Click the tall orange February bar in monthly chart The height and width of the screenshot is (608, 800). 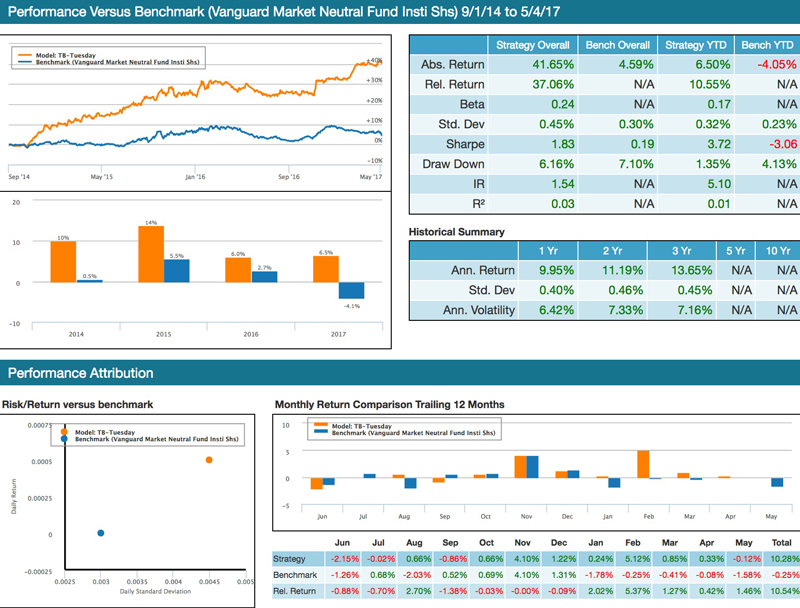pos(643,464)
